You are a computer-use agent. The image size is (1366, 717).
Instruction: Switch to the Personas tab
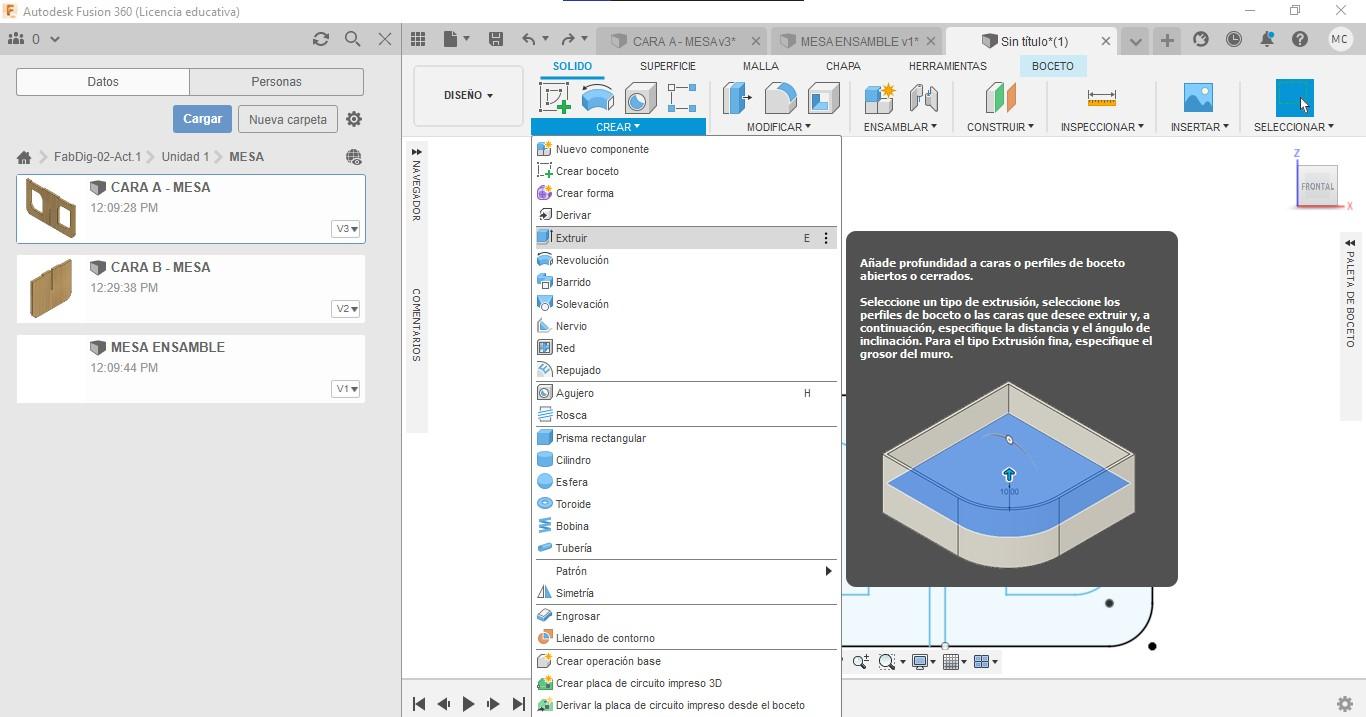pyautogui.click(x=276, y=82)
